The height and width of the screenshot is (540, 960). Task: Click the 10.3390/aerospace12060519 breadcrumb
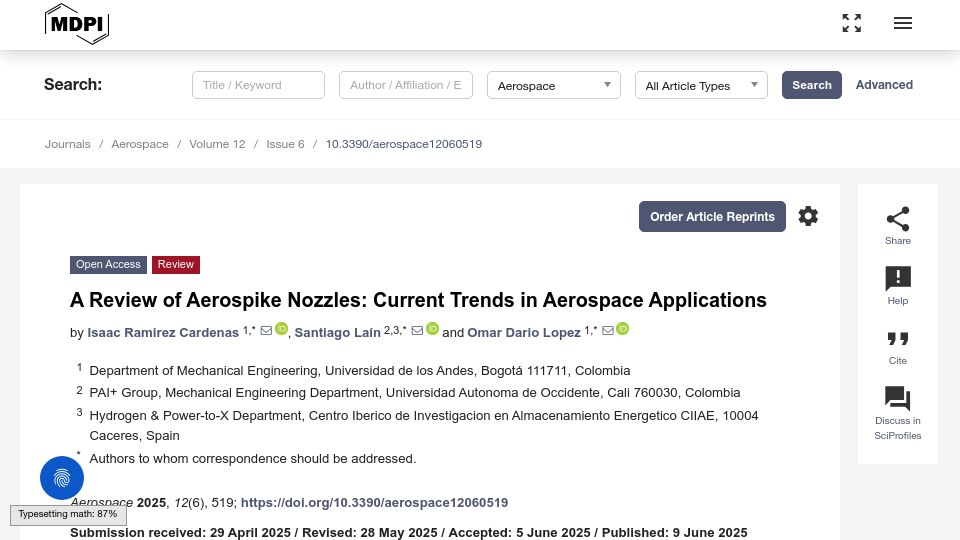tap(403, 144)
